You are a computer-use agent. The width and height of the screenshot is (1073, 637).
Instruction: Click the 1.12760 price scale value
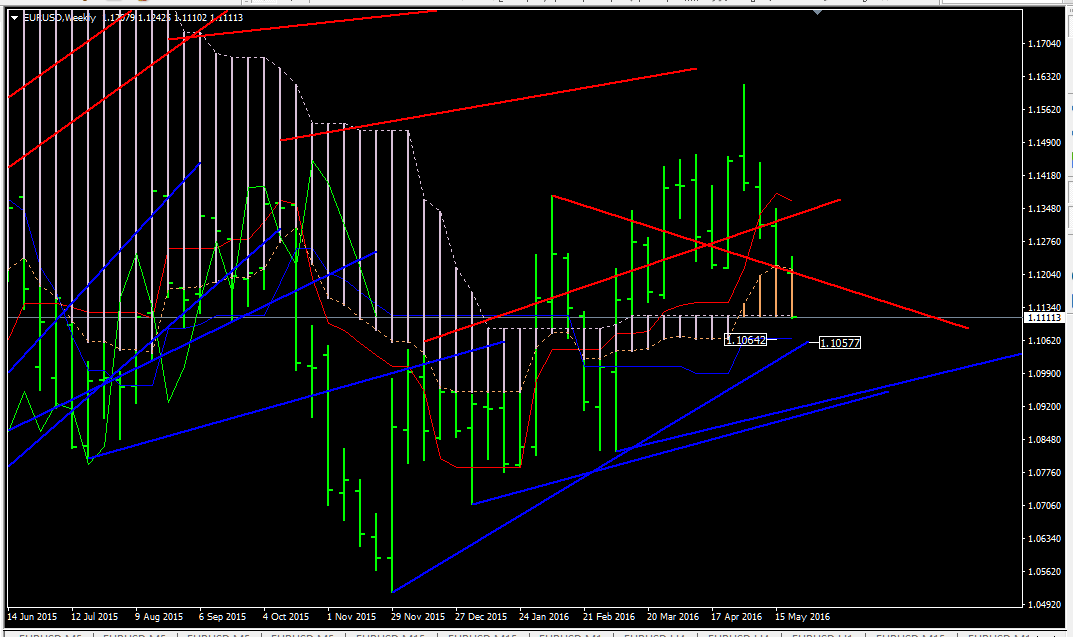(x=1044, y=242)
